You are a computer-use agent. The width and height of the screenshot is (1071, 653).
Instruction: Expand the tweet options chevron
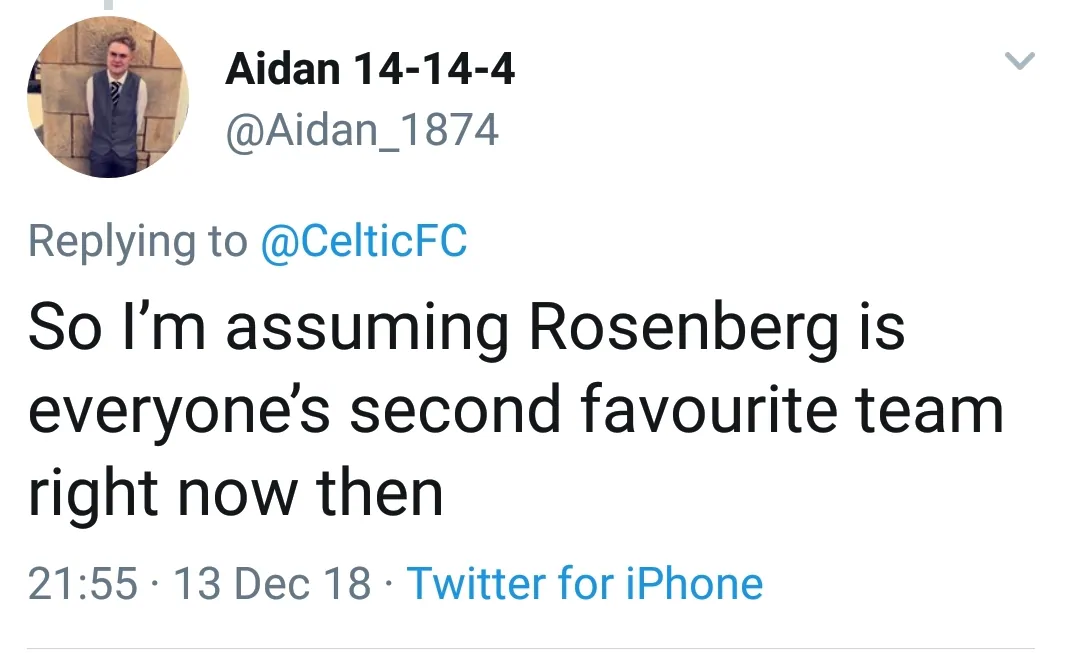(1018, 62)
